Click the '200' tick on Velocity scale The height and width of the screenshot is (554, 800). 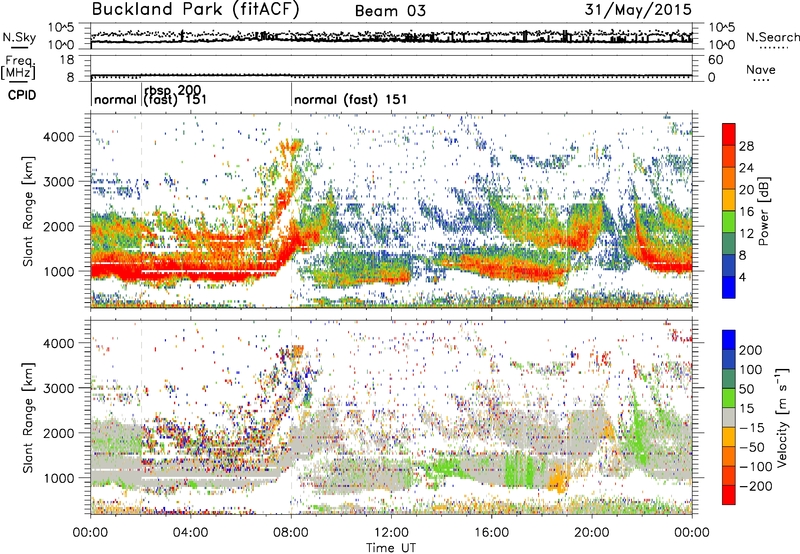751,350
